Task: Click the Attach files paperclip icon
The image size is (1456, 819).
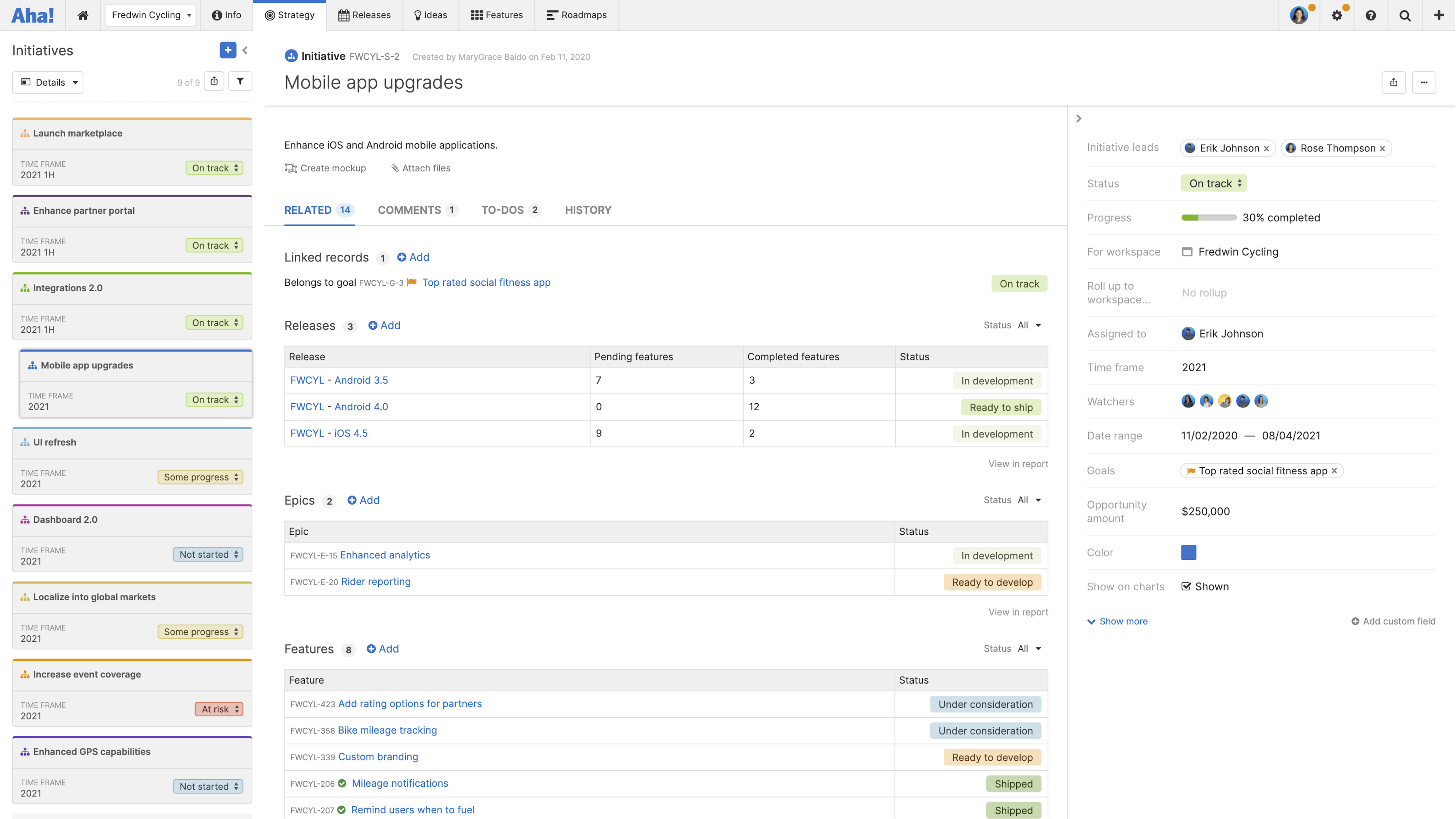Action: click(395, 168)
